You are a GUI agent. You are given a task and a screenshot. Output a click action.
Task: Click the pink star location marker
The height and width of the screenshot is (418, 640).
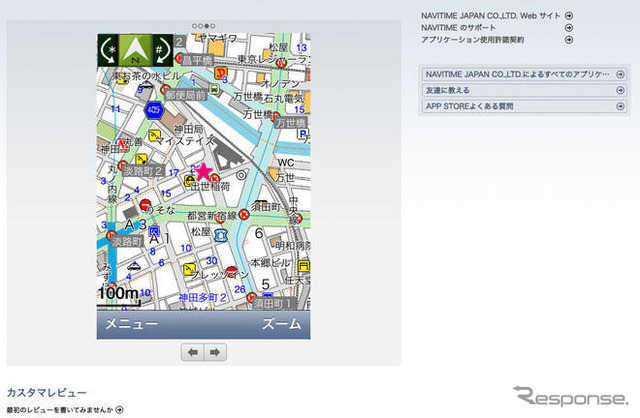click(203, 172)
